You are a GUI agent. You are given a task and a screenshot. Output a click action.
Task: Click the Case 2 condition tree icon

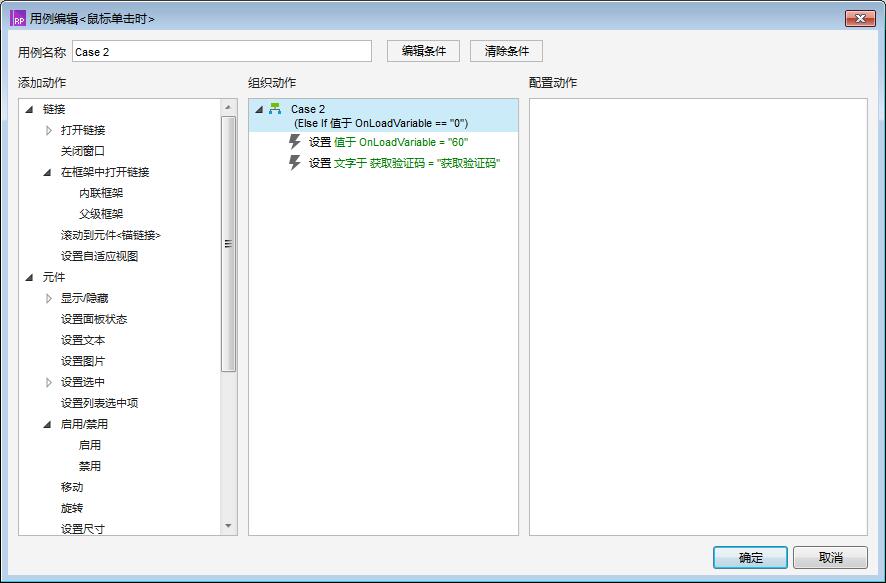[x=275, y=109]
